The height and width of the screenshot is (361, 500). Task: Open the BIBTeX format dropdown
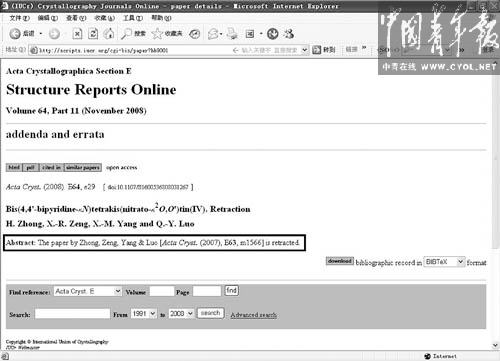444,262
